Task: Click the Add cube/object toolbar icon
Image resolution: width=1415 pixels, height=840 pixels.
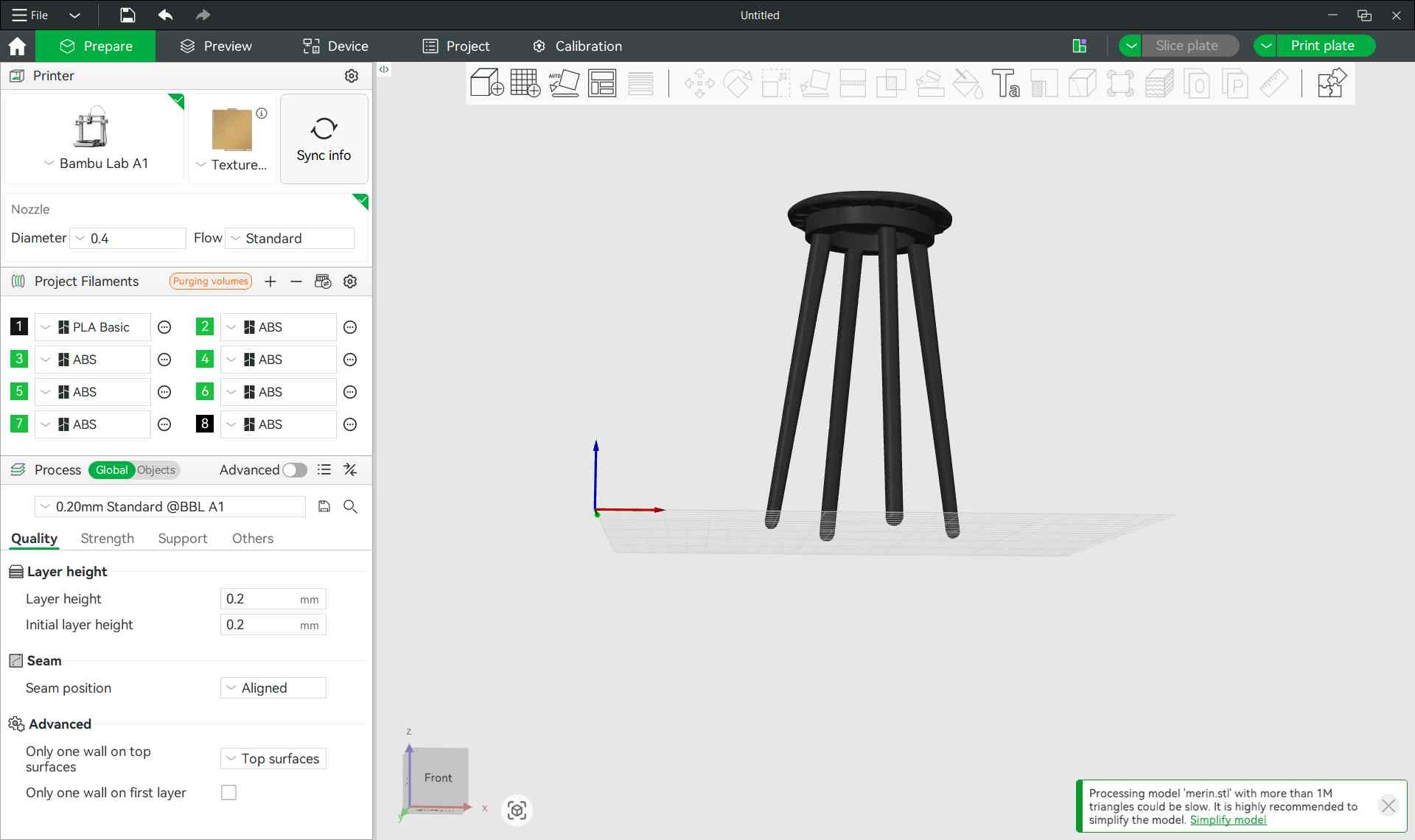Action: coord(486,83)
